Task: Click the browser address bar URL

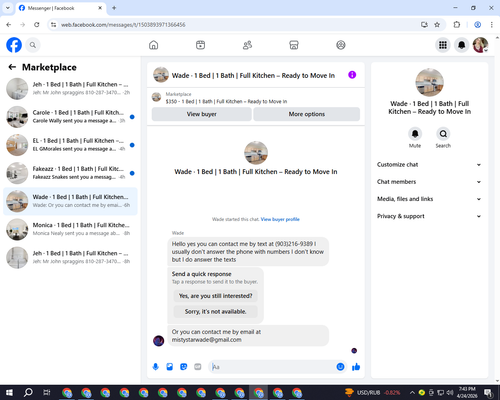Action: tap(123, 25)
